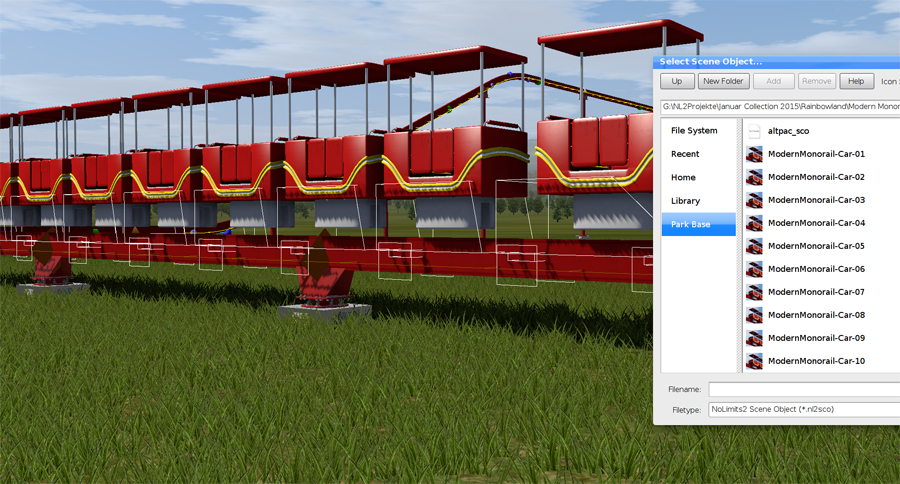900x484 pixels.
Task: Select the ModernMonorail-Car-10 icon
Action: 755,361
